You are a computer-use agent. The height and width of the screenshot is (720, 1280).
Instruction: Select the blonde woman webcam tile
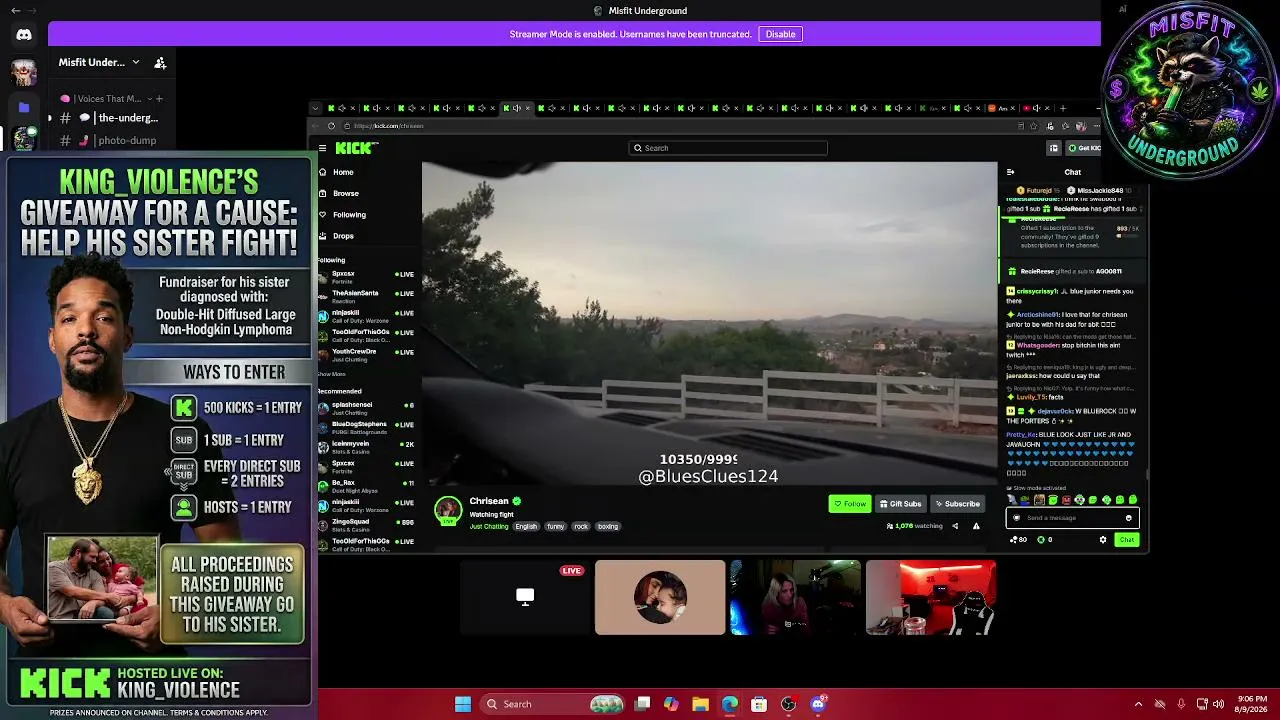click(795, 597)
